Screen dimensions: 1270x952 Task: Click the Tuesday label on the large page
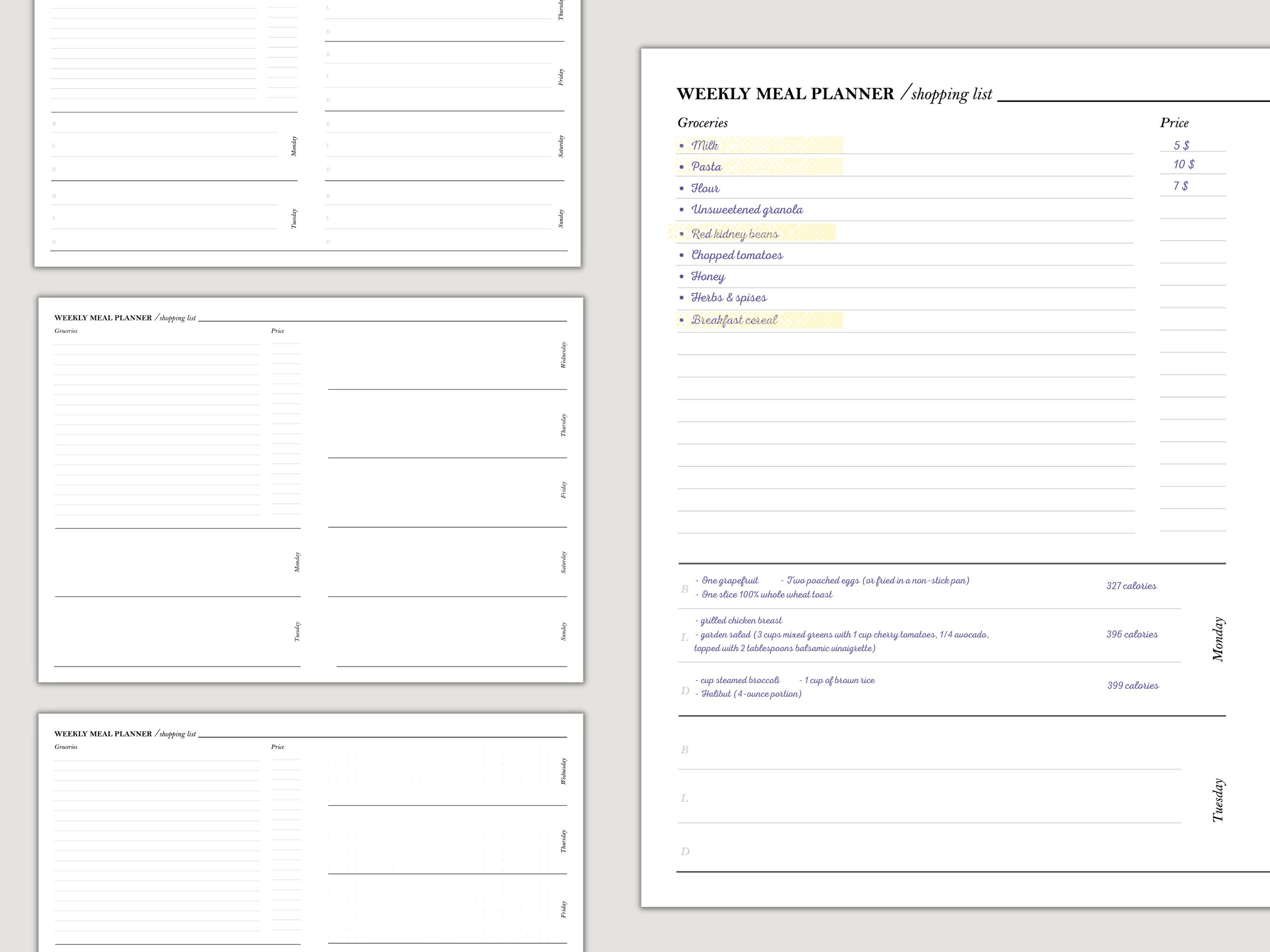(x=1218, y=801)
